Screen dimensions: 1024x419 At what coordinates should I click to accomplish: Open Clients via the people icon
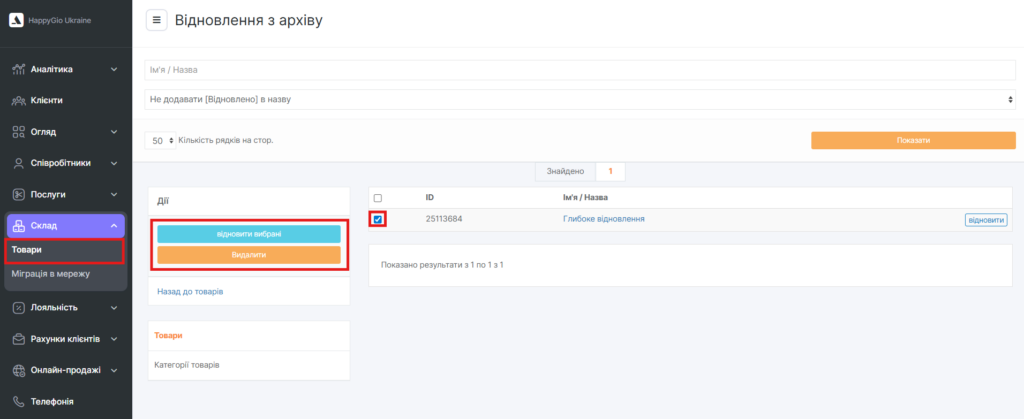(19, 101)
